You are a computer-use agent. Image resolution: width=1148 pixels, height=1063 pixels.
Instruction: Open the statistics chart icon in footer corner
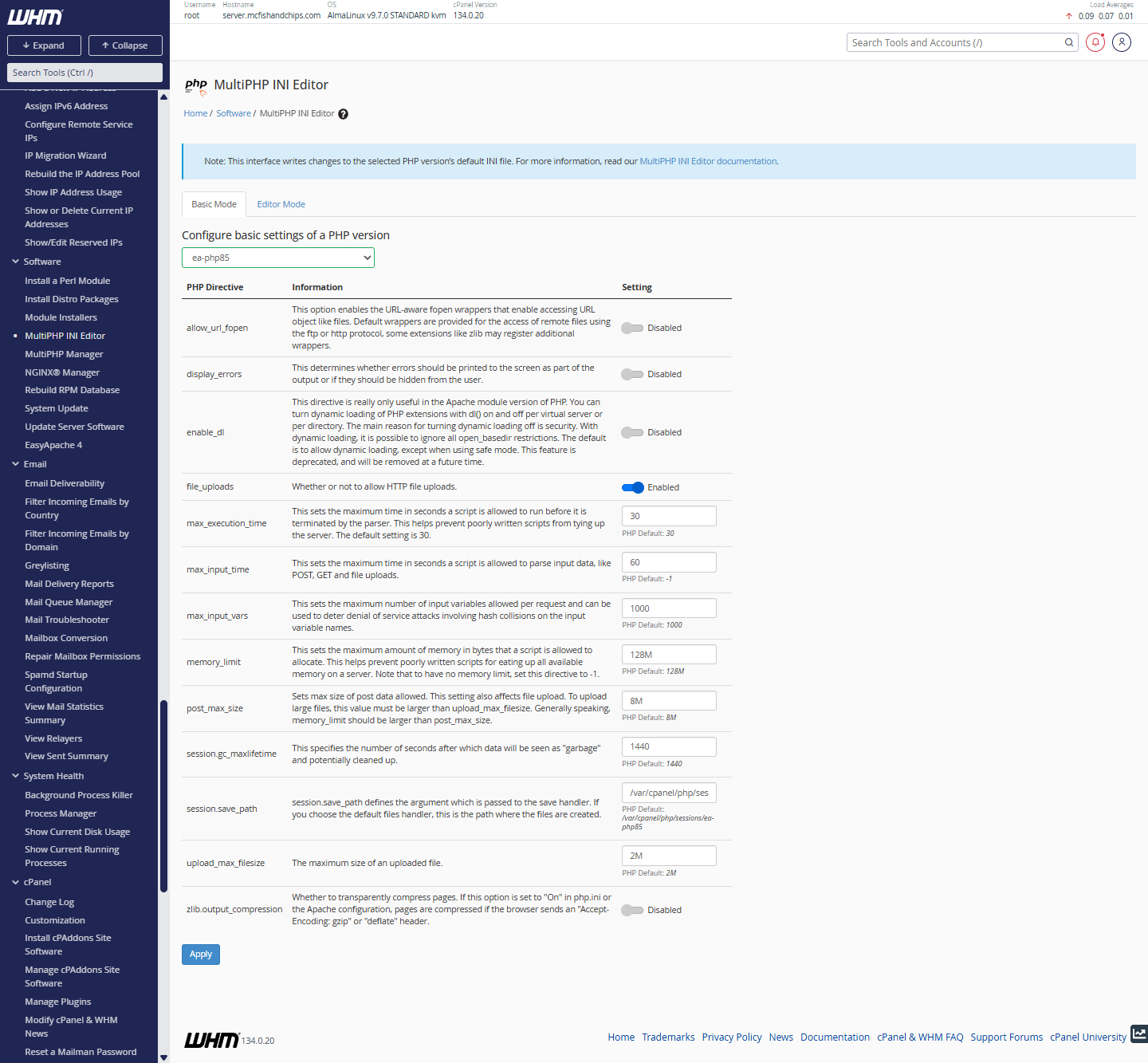[1139, 1033]
